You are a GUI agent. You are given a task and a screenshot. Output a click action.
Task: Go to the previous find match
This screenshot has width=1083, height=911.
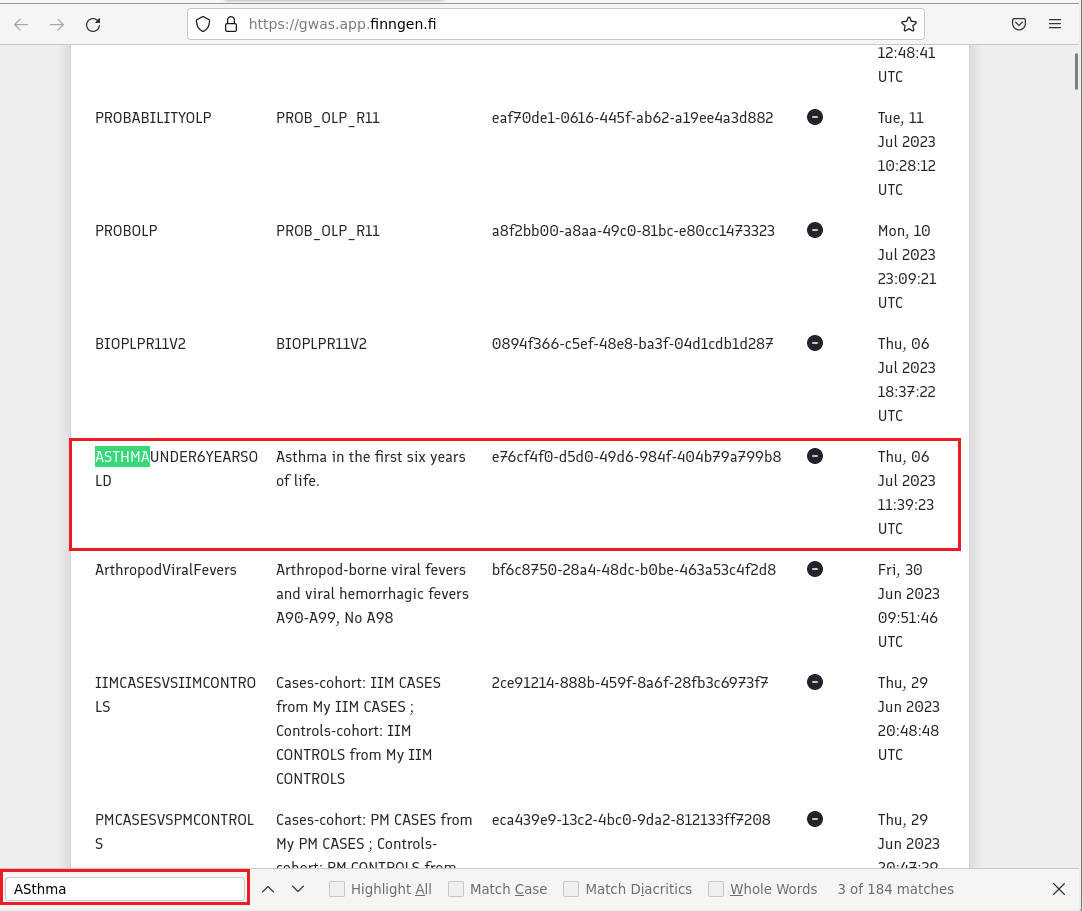pyautogui.click(x=268, y=889)
